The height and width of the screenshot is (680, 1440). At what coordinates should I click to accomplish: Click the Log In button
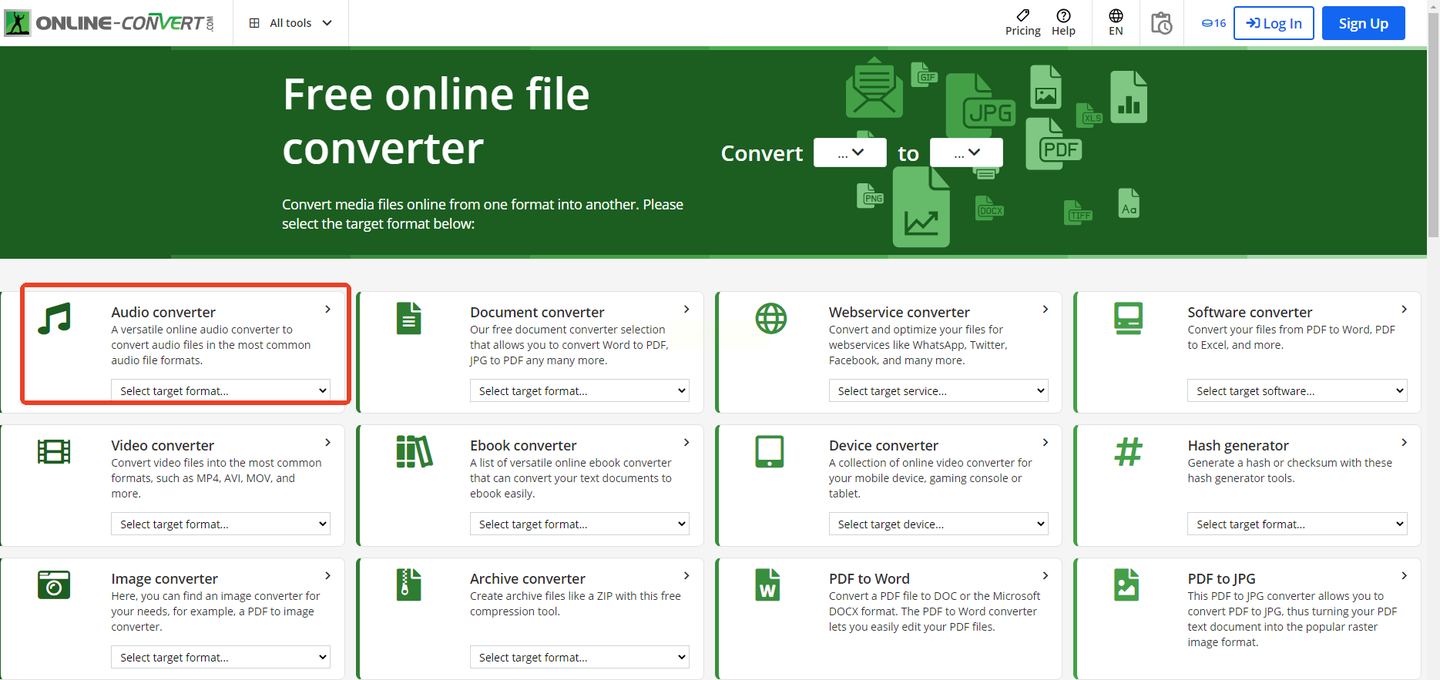coord(1274,23)
